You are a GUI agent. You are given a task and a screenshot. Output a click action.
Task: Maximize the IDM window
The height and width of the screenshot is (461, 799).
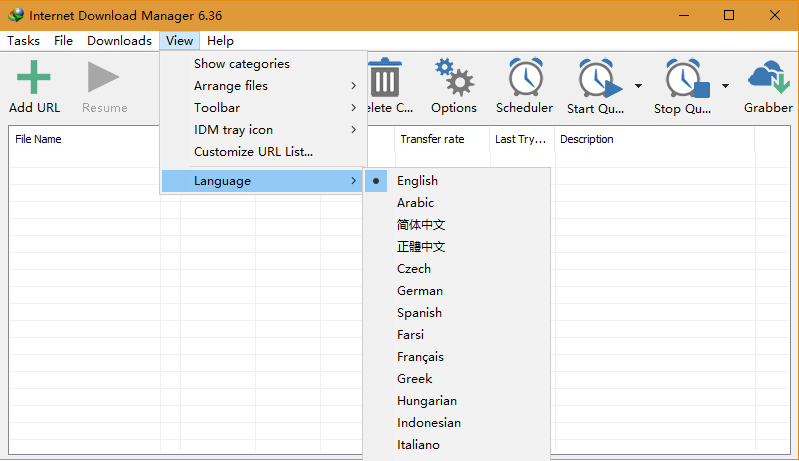pyautogui.click(x=729, y=15)
